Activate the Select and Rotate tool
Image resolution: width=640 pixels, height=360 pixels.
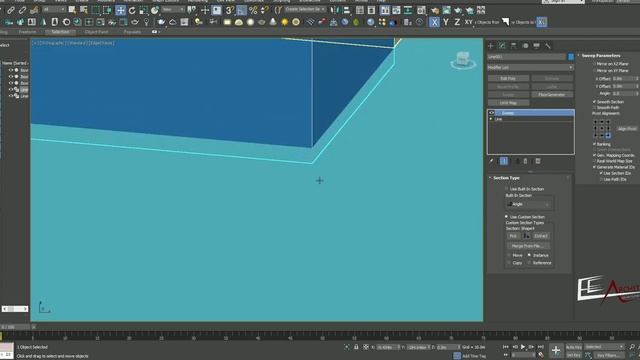click(x=132, y=10)
